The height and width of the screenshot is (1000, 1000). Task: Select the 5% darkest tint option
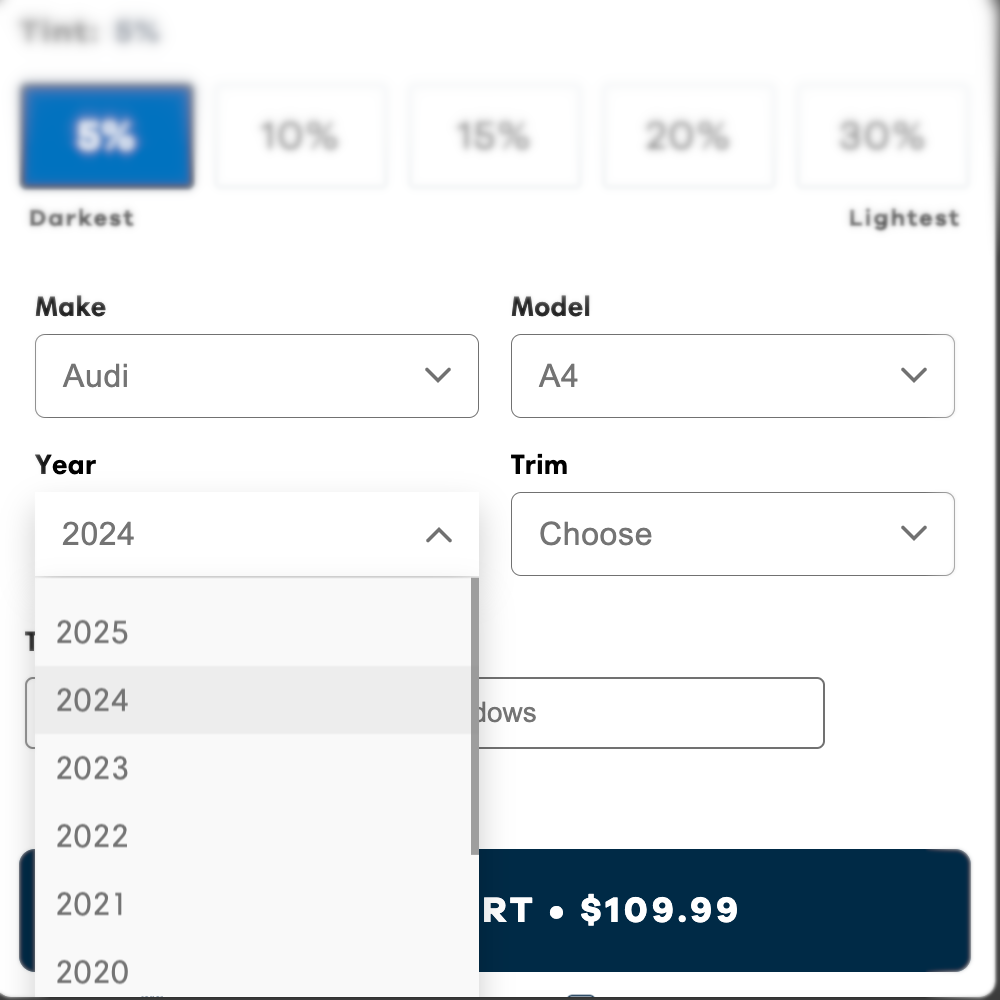[x=106, y=136]
